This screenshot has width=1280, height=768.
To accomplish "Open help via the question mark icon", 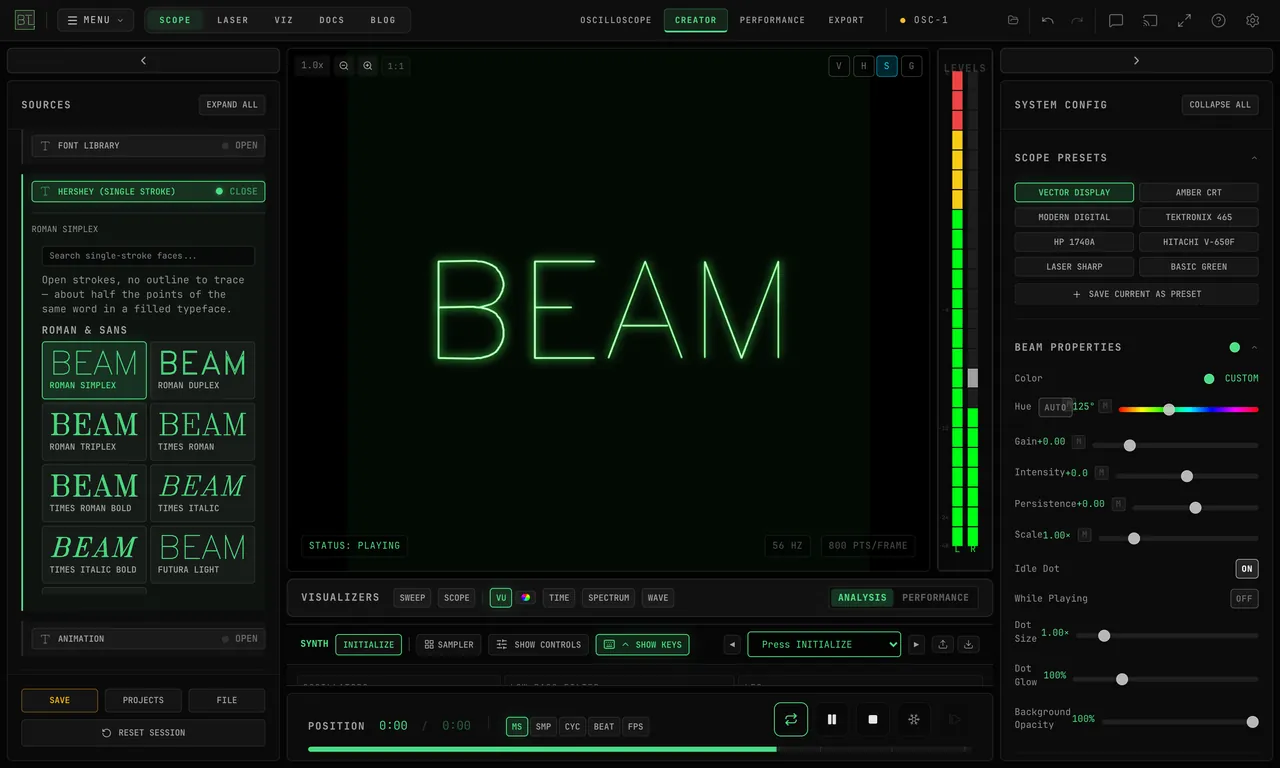I will (1218, 20).
